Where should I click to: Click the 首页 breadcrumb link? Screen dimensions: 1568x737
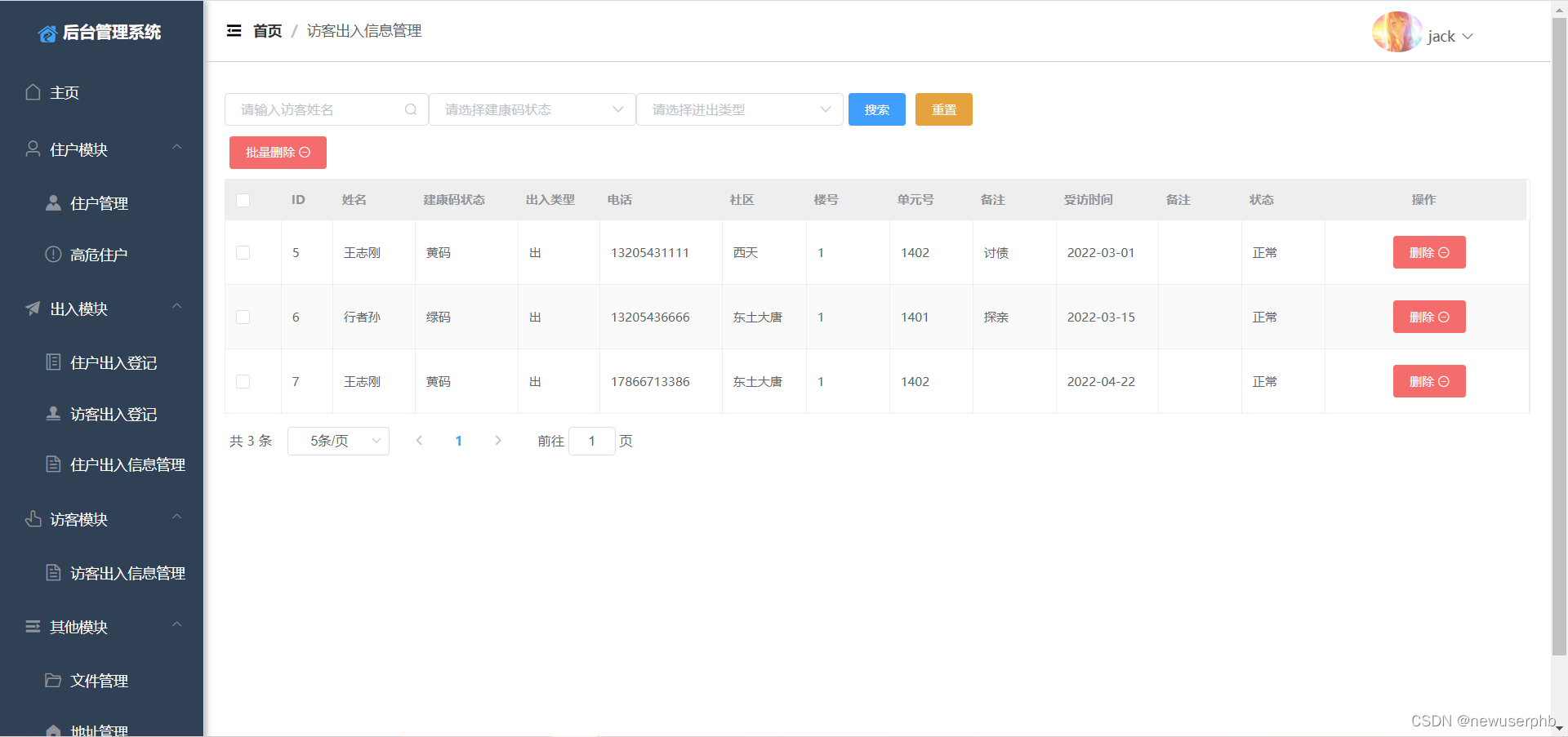(267, 31)
